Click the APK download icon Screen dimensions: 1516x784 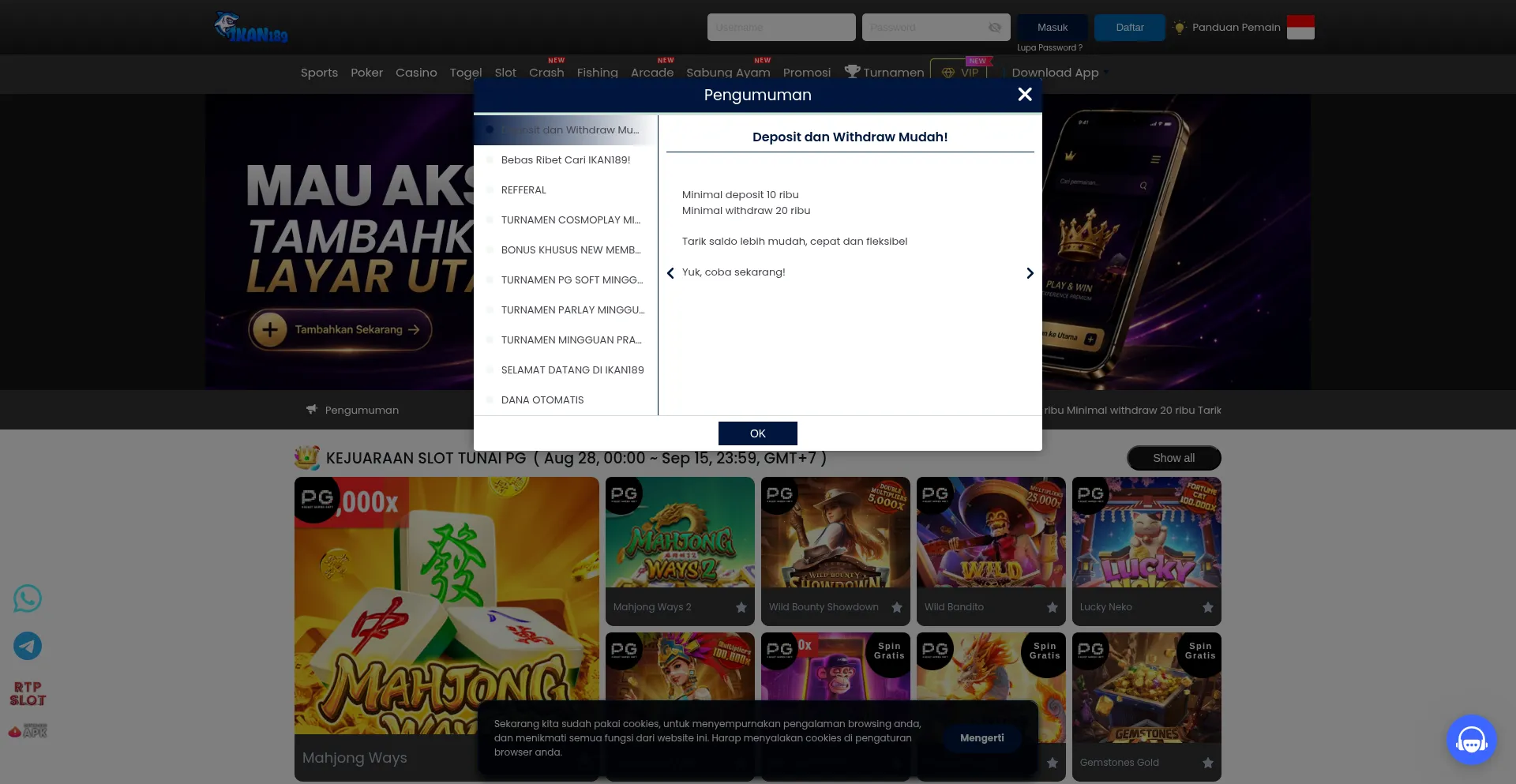pyautogui.click(x=28, y=731)
